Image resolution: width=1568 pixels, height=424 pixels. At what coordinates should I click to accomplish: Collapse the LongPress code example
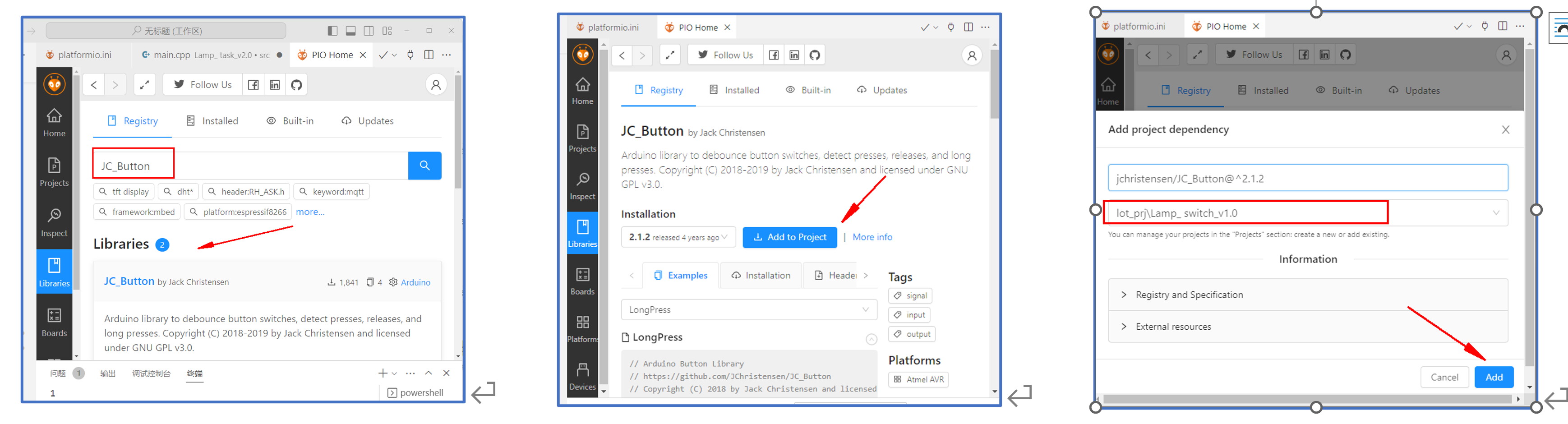coord(871,339)
